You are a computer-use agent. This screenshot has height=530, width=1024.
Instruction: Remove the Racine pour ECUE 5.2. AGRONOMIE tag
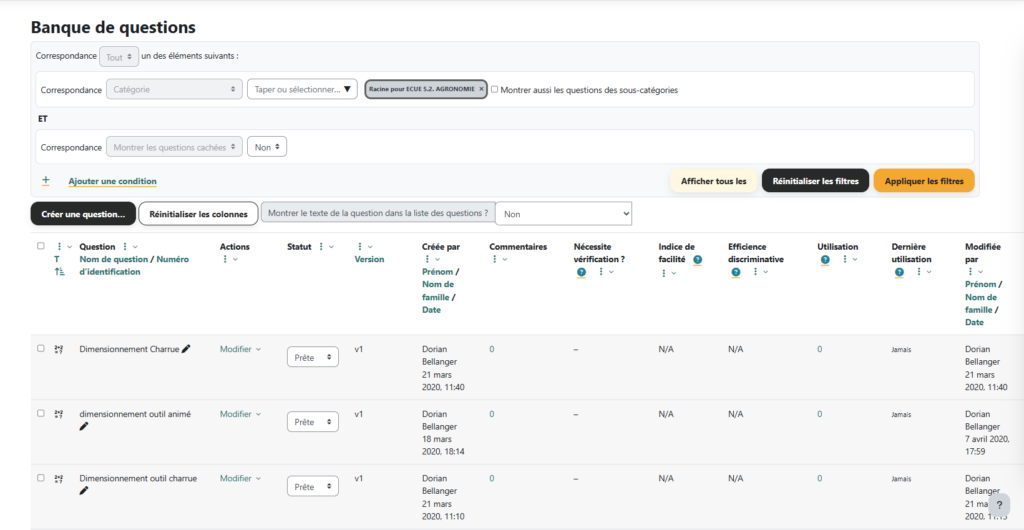click(481, 89)
